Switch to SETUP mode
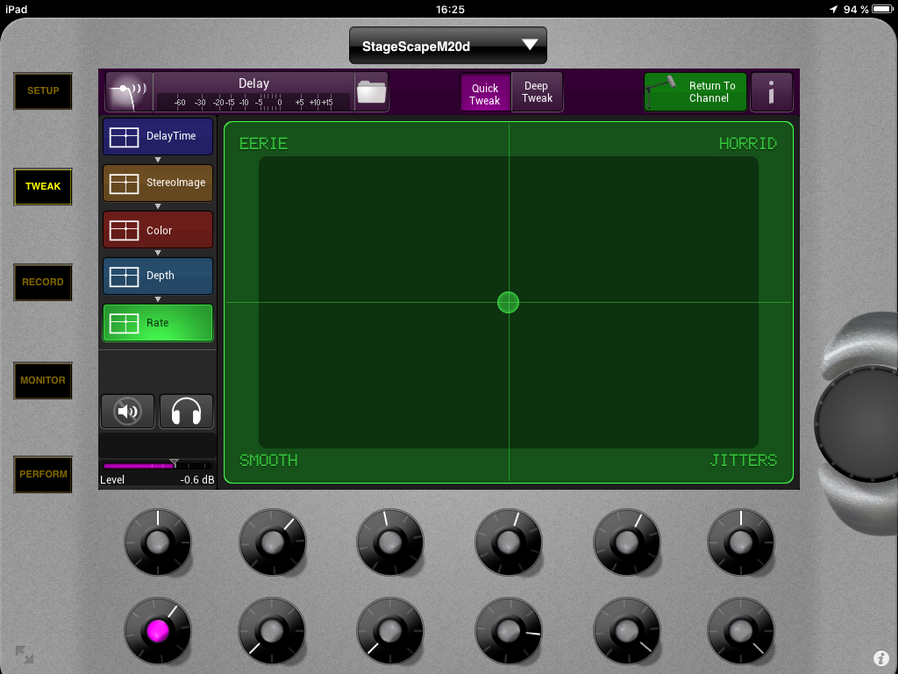898x674 pixels. pos(43,91)
